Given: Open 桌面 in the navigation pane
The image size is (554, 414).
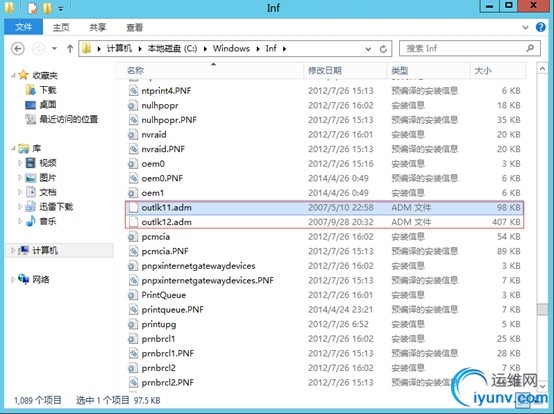Looking at the screenshot, I should (x=48, y=105).
